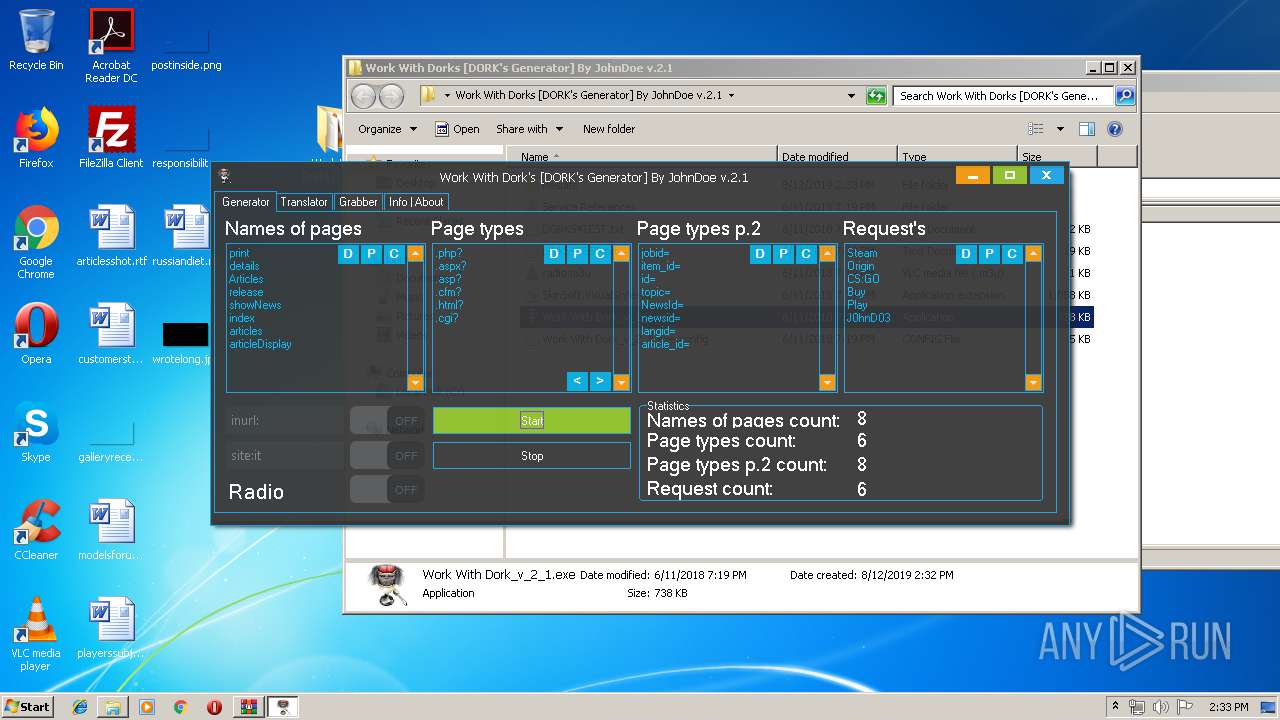
Task: Open CCleaner desktop shortcut
Action: pos(36,529)
